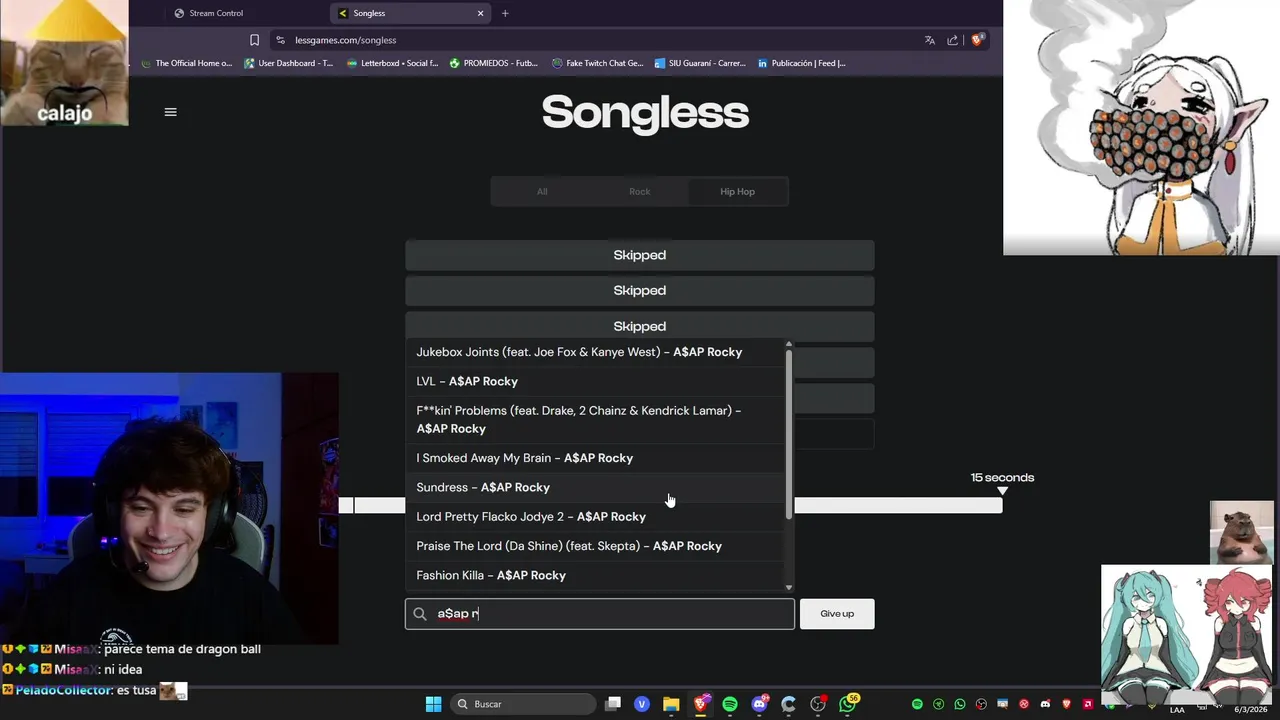The image size is (1280, 720).
Task: Open Brave browser on taskbar
Action: [701, 704]
